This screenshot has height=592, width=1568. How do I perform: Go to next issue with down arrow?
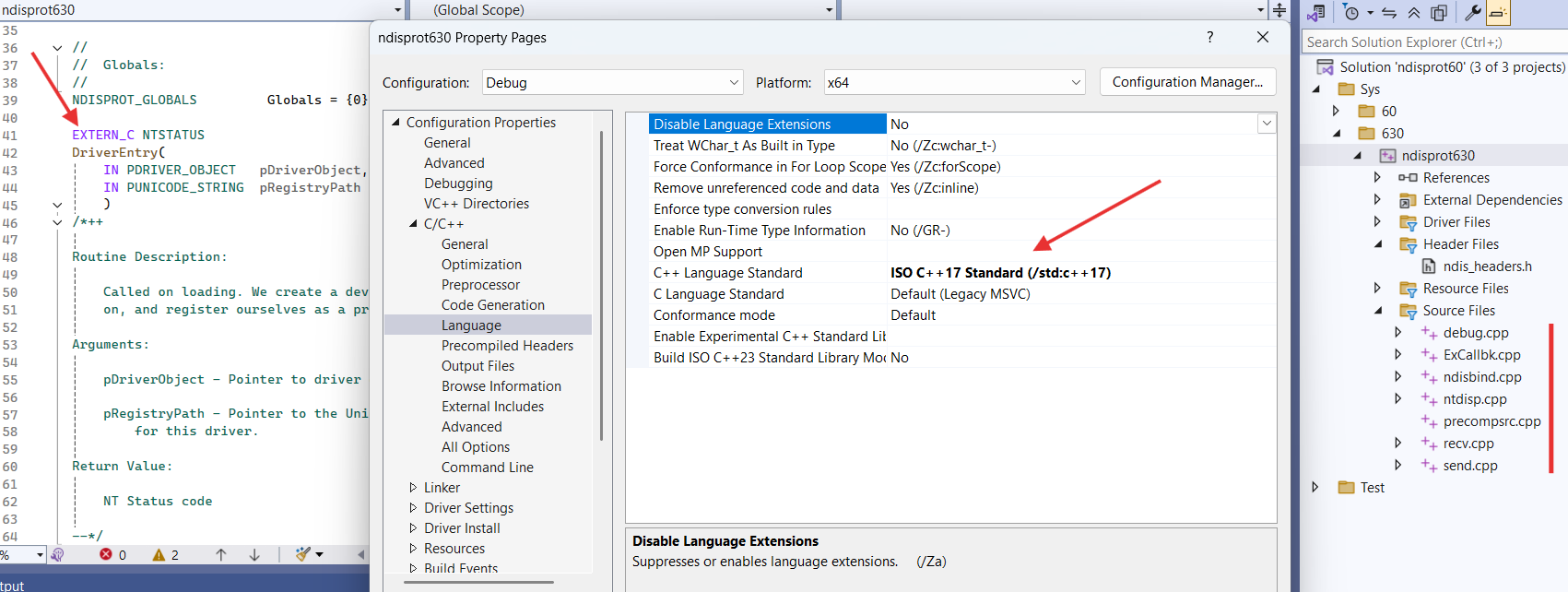point(254,554)
